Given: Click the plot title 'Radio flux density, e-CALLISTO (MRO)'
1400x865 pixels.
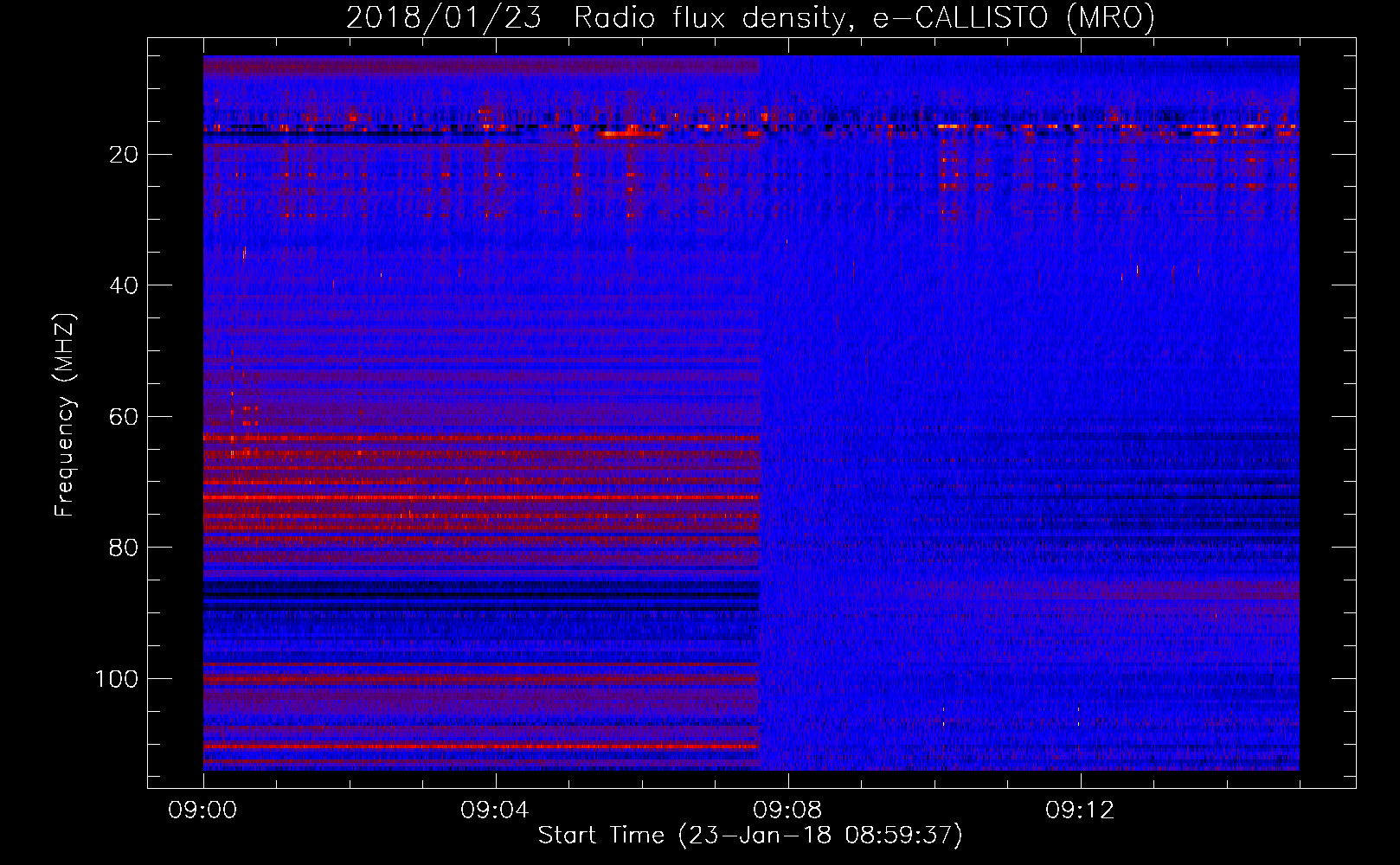Looking at the screenshot, I should pyautogui.click(x=864, y=17).
